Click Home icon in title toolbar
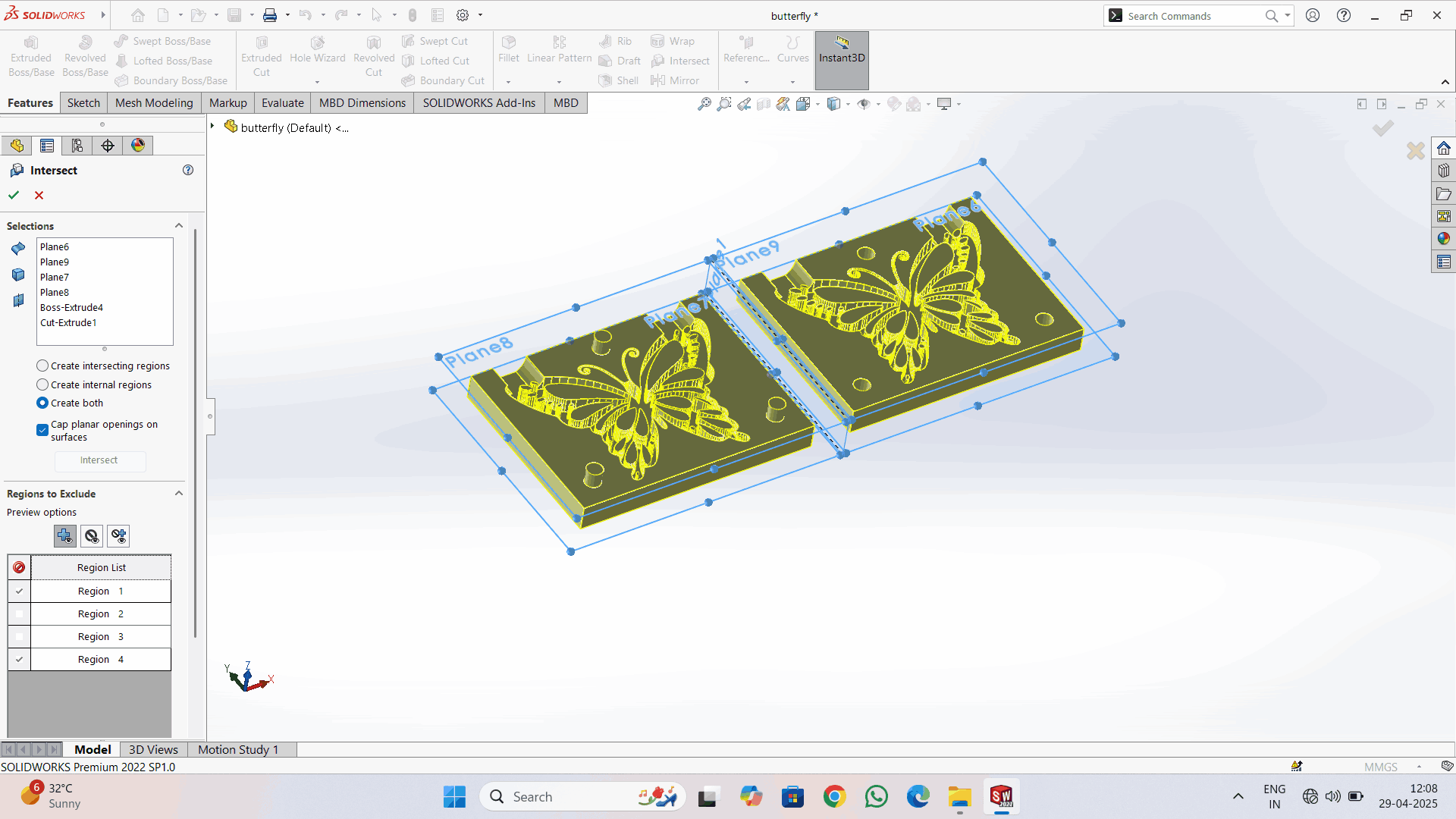The width and height of the screenshot is (1456, 819). (x=138, y=15)
